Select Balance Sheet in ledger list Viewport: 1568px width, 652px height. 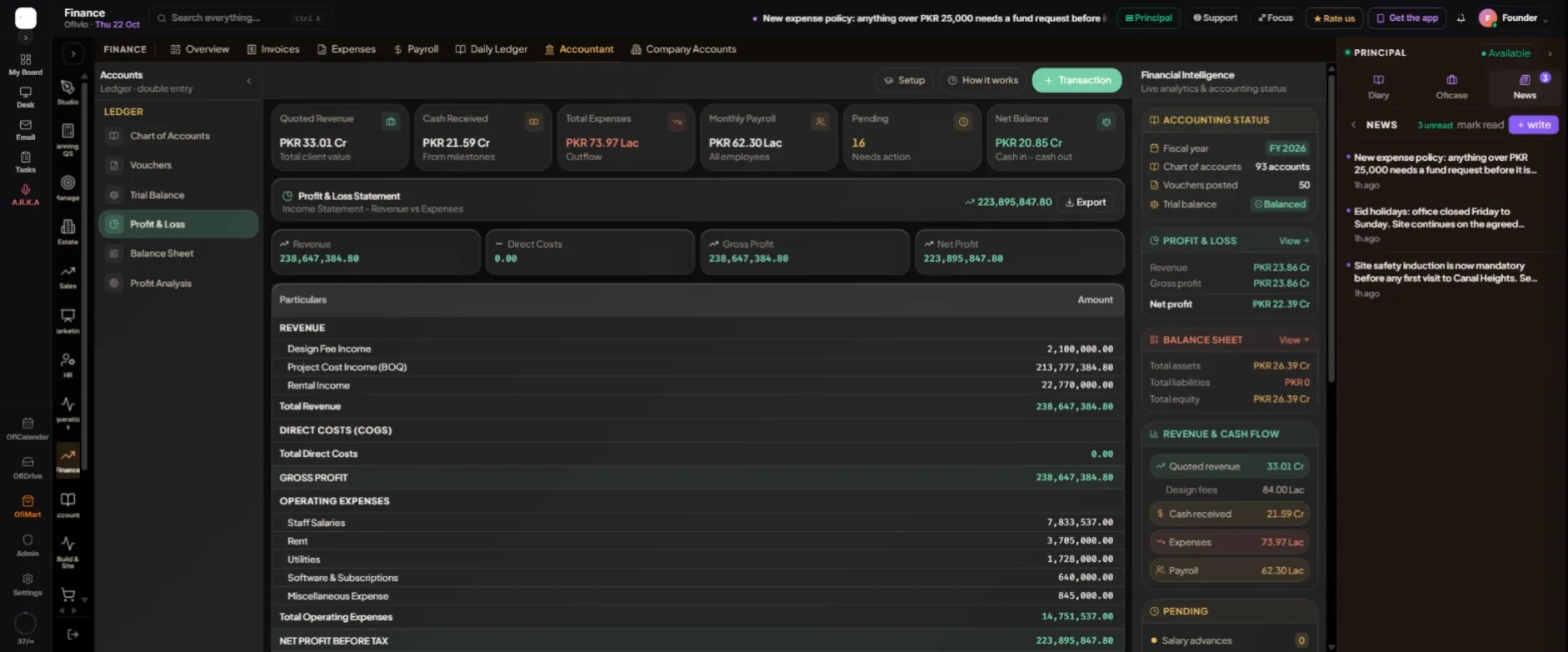coord(178,253)
